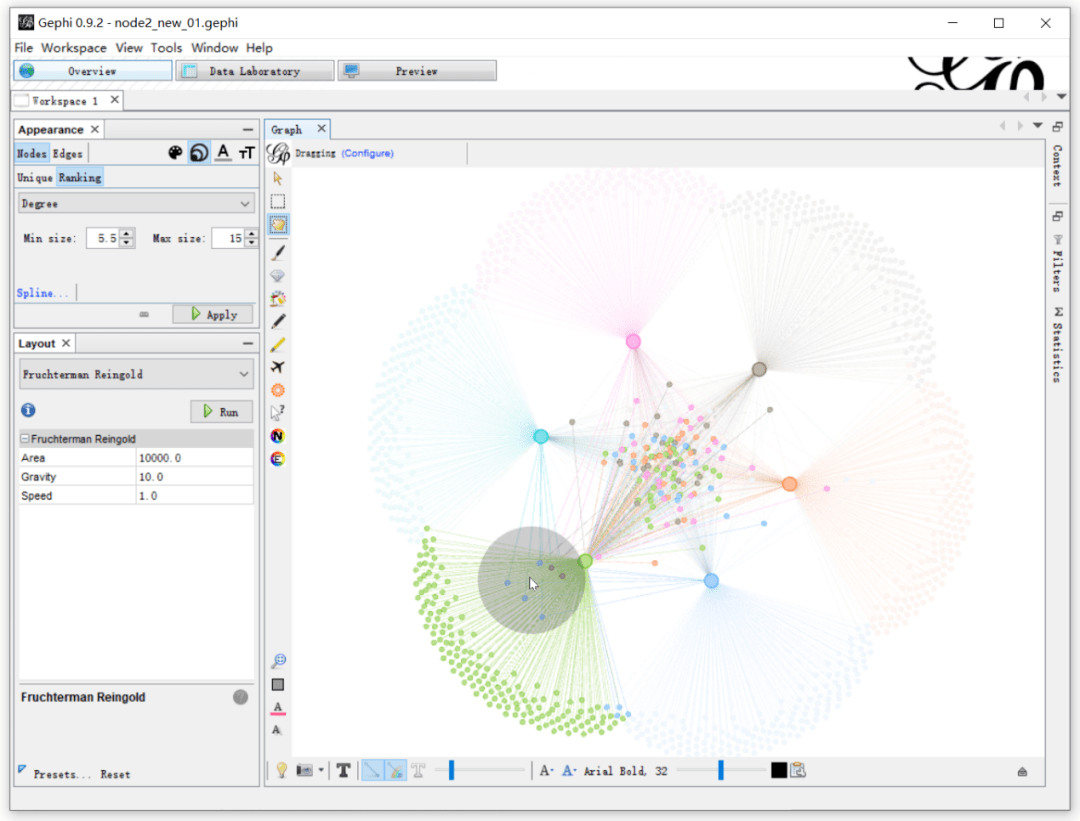Select the label size TT icon
The height and width of the screenshot is (821, 1080).
click(x=246, y=153)
